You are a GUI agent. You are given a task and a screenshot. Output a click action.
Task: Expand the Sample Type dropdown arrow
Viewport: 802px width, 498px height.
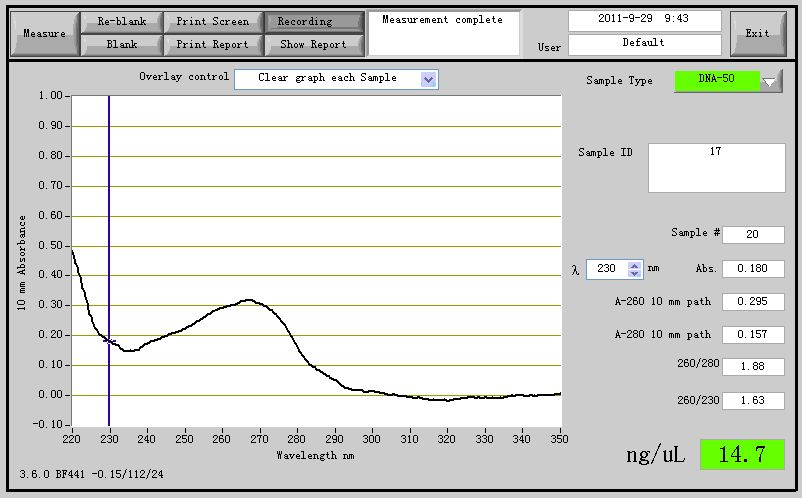(771, 81)
